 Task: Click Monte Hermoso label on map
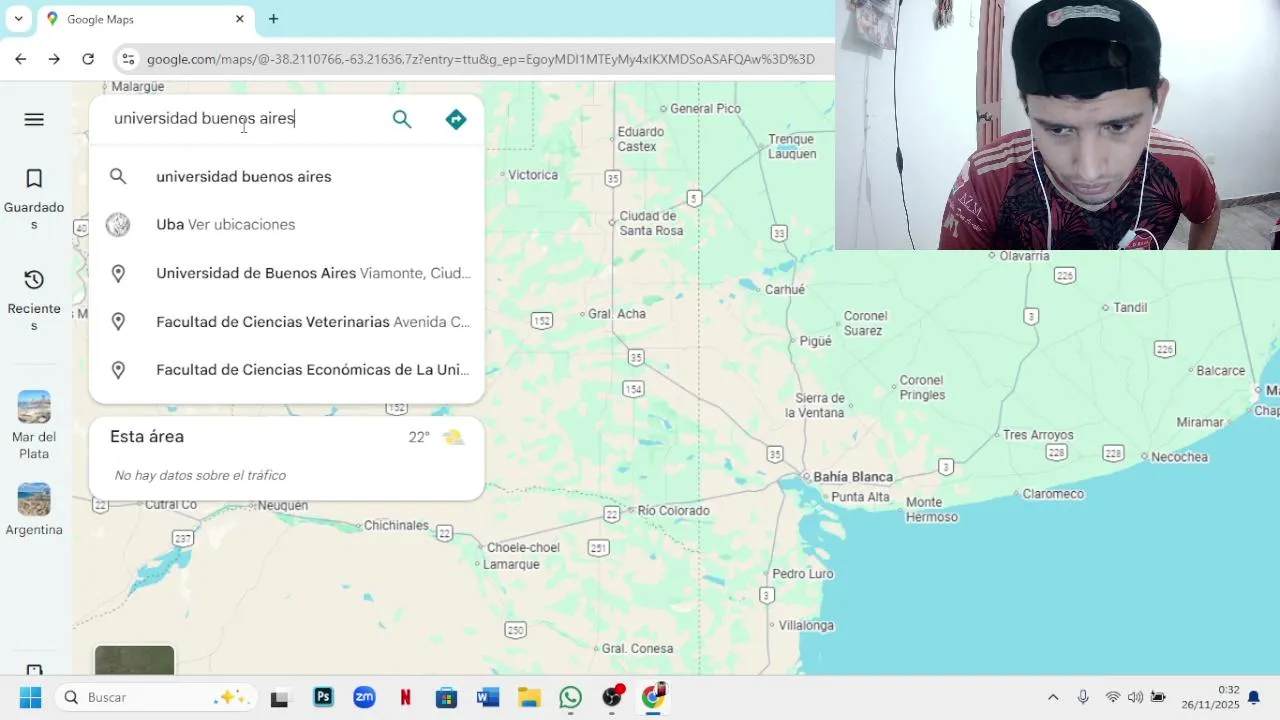(932, 510)
